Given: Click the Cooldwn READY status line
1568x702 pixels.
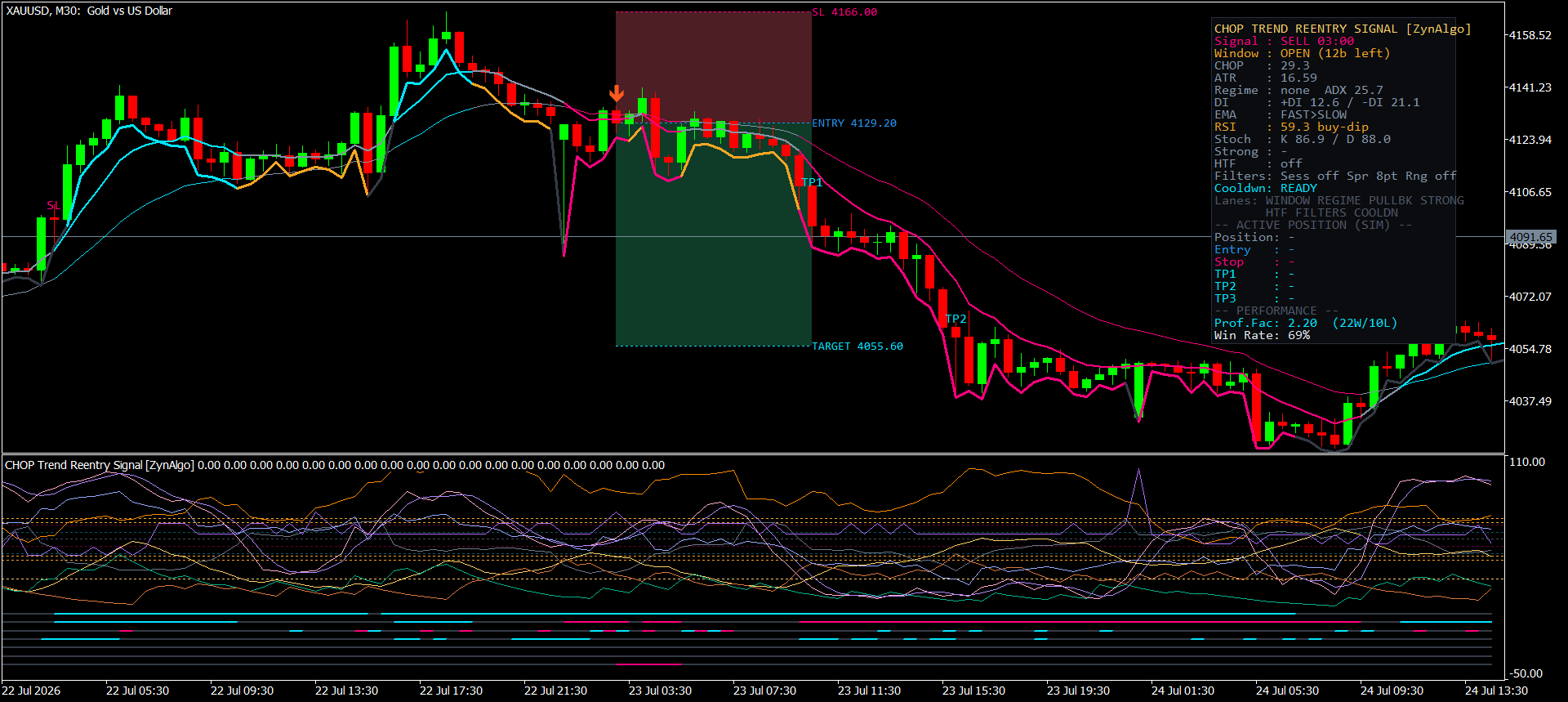Looking at the screenshot, I should [x=1265, y=188].
